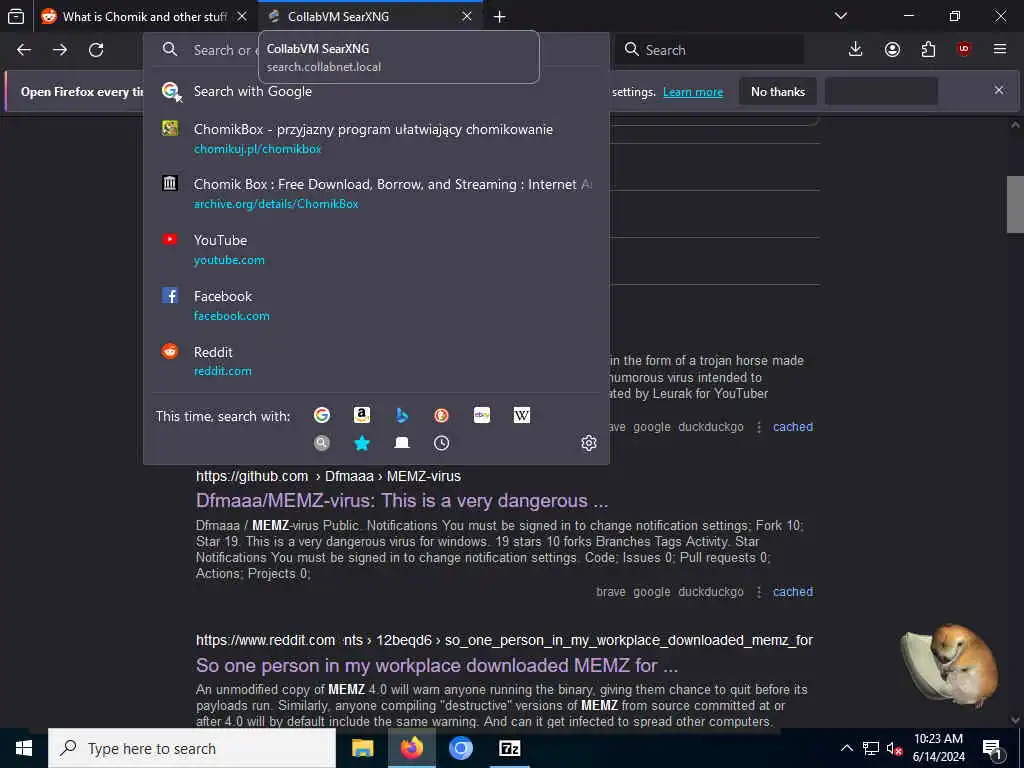Click Windows 'Type here to search' box

pos(192,748)
